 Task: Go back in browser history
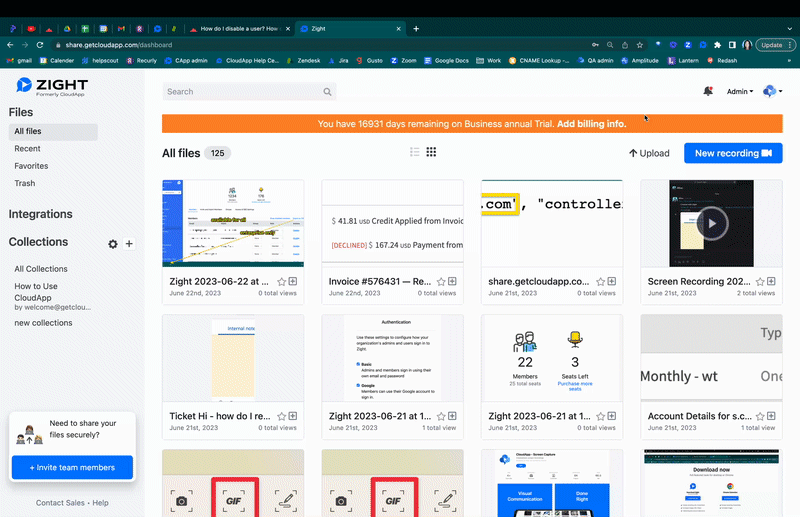pyautogui.click(x=10, y=45)
